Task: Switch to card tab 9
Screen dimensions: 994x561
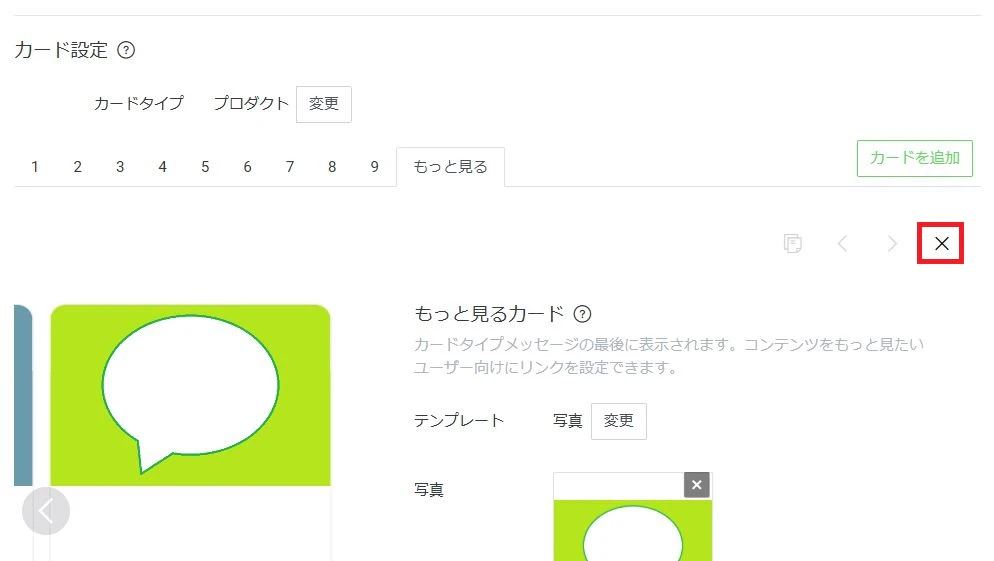Action: (x=375, y=167)
